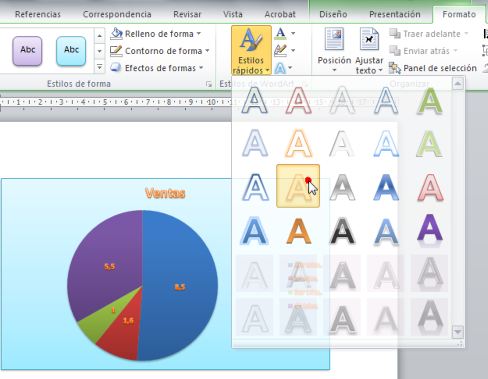This screenshot has width=488, height=379.
Task: Click the Posición layout icon
Action: (x=334, y=51)
